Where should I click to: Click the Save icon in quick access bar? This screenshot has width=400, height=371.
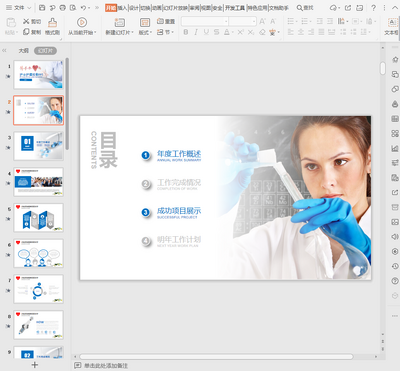coord(42,7)
